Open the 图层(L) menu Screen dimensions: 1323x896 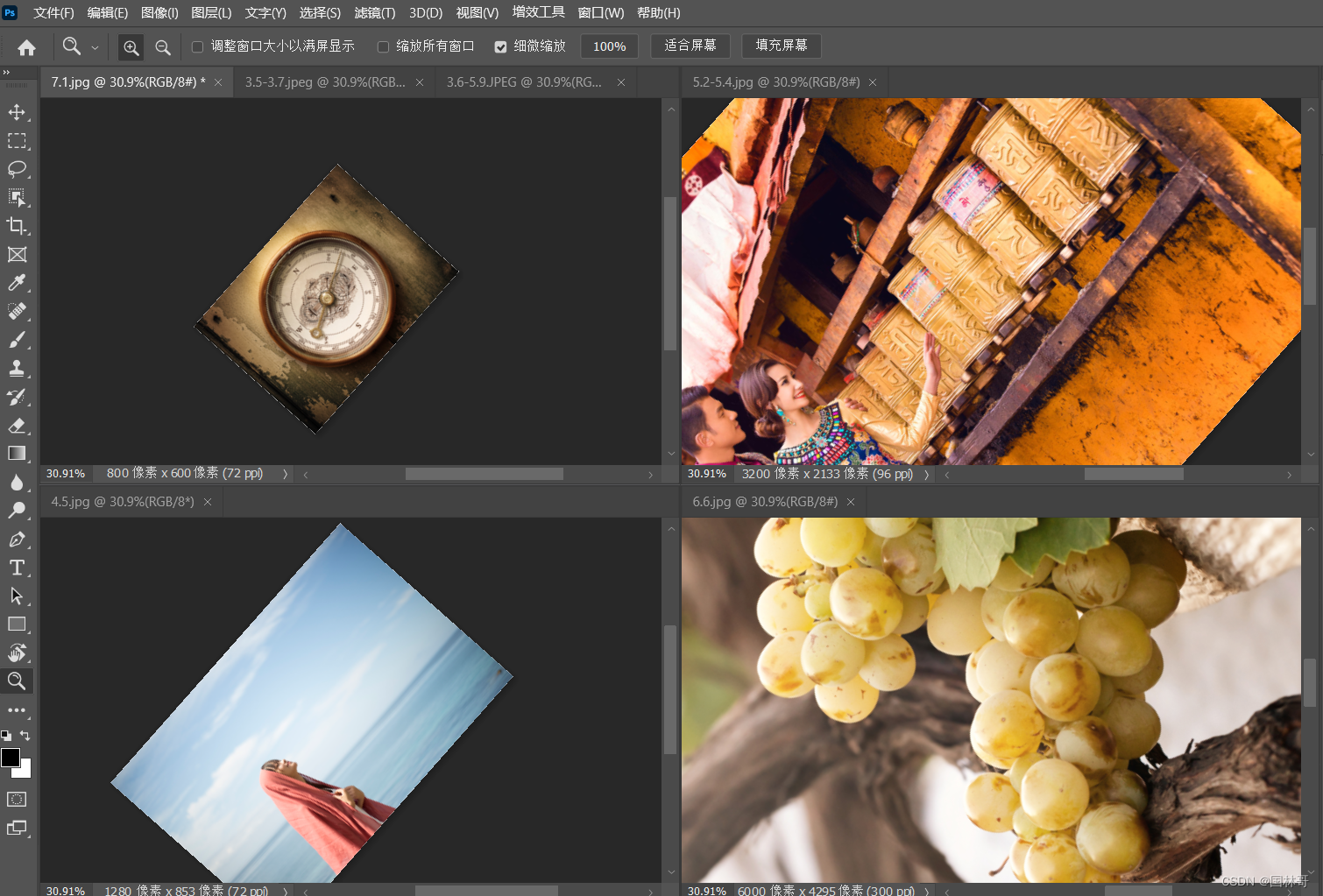pos(211,12)
